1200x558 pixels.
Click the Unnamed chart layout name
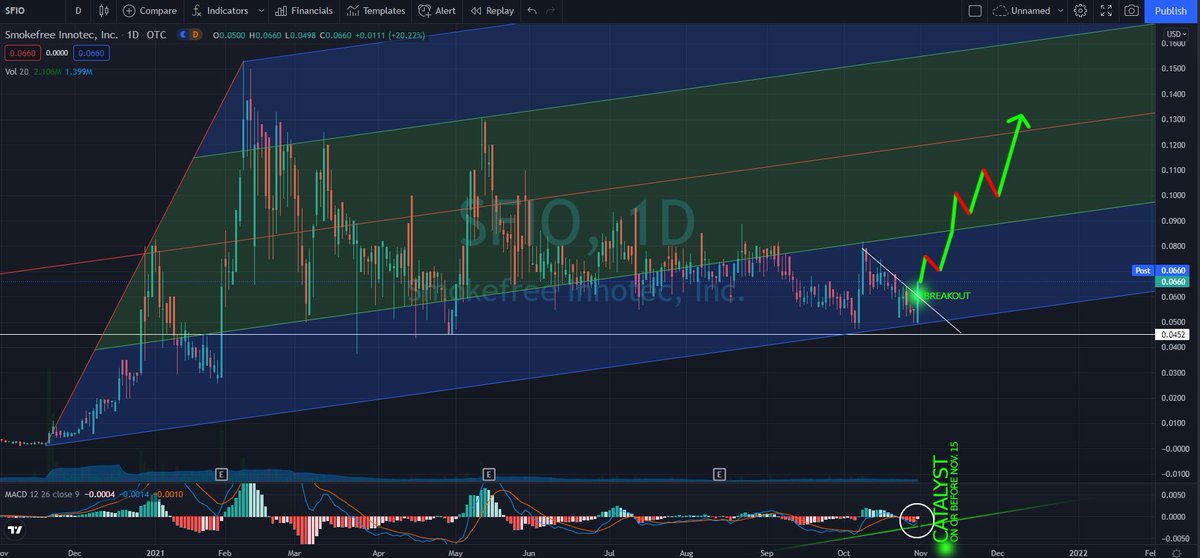click(x=1030, y=11)
